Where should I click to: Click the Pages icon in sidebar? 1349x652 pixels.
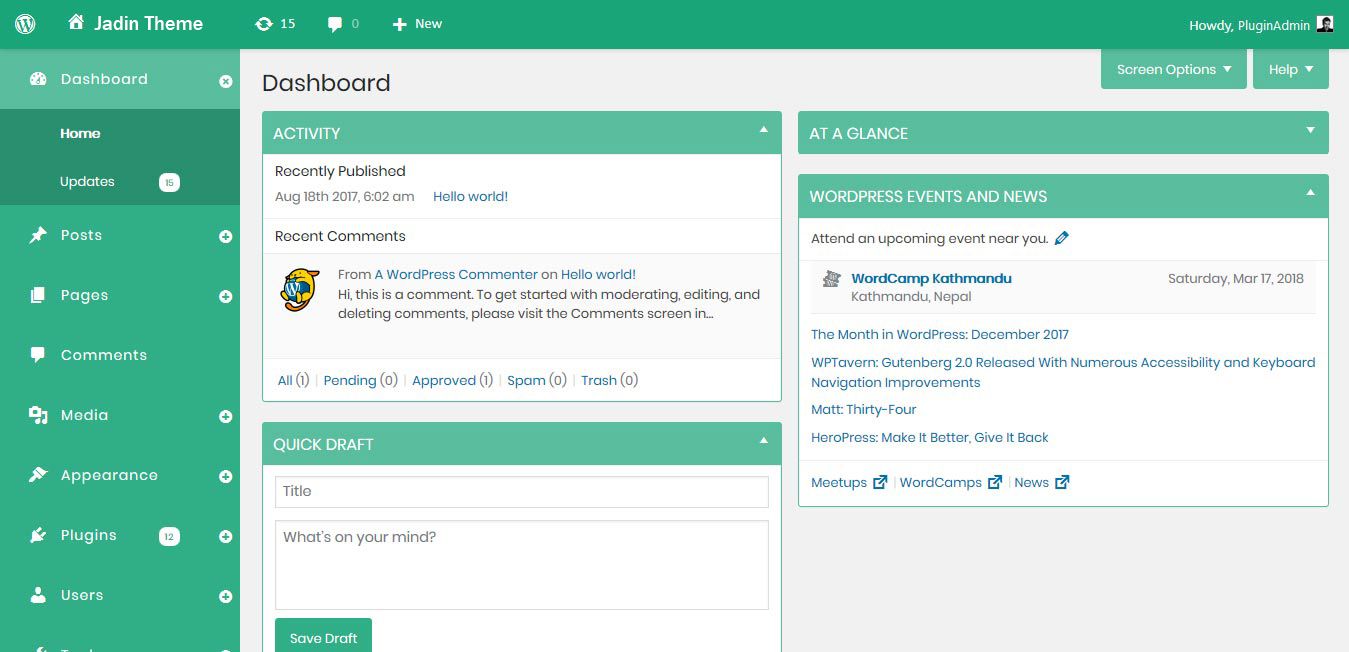tap(38, 295)
